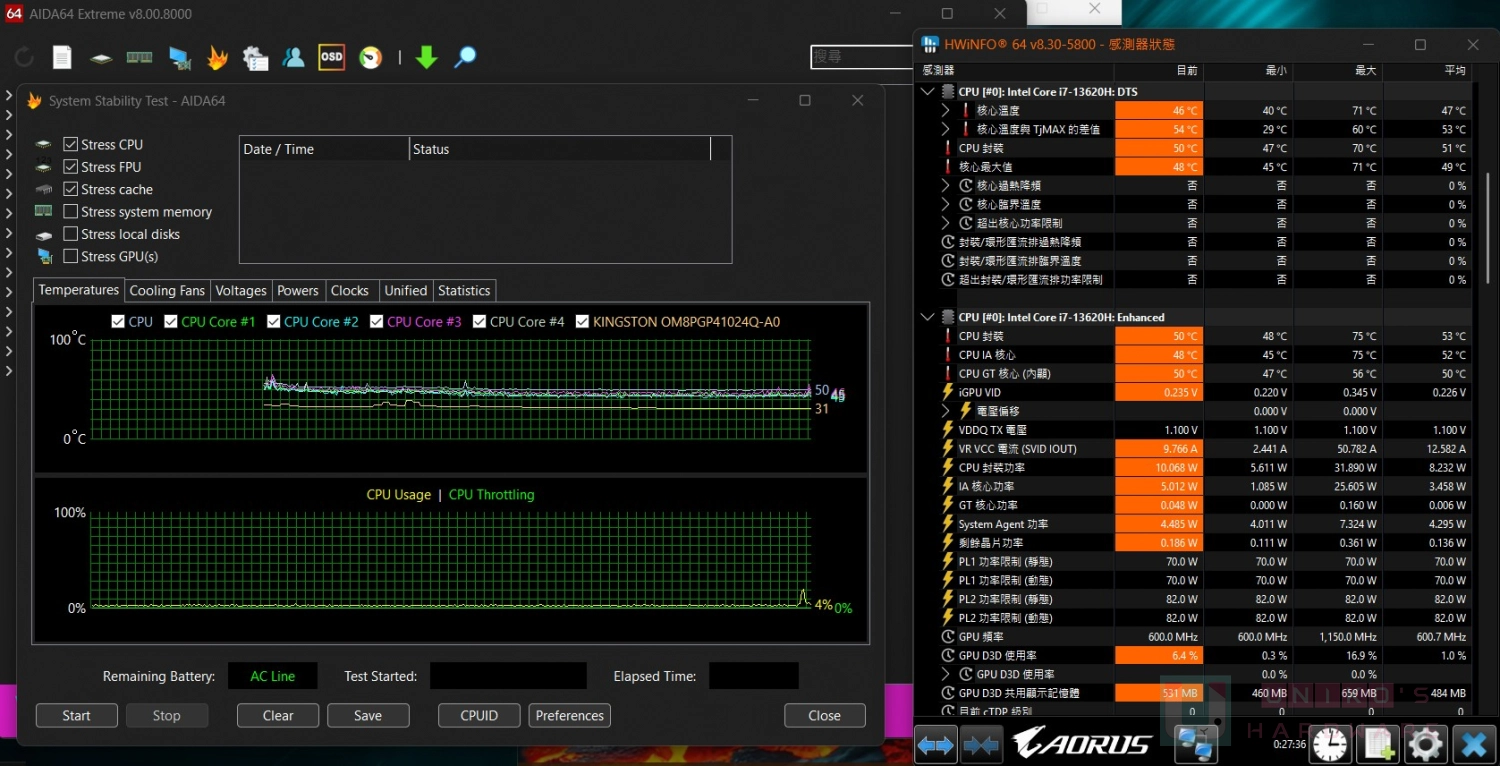Switch to the Powers tab
Viewport: 1500px width, 766px height.
[298, 290]
